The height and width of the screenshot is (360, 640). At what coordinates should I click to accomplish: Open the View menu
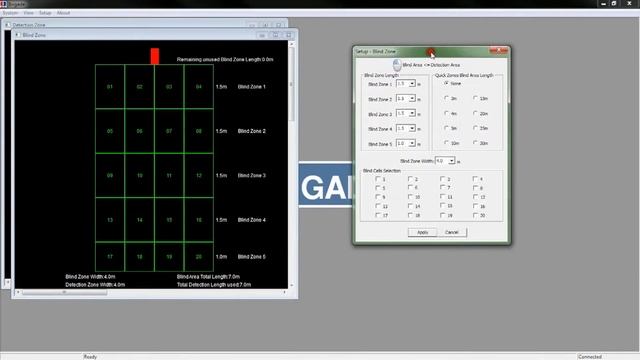(29, 13)
